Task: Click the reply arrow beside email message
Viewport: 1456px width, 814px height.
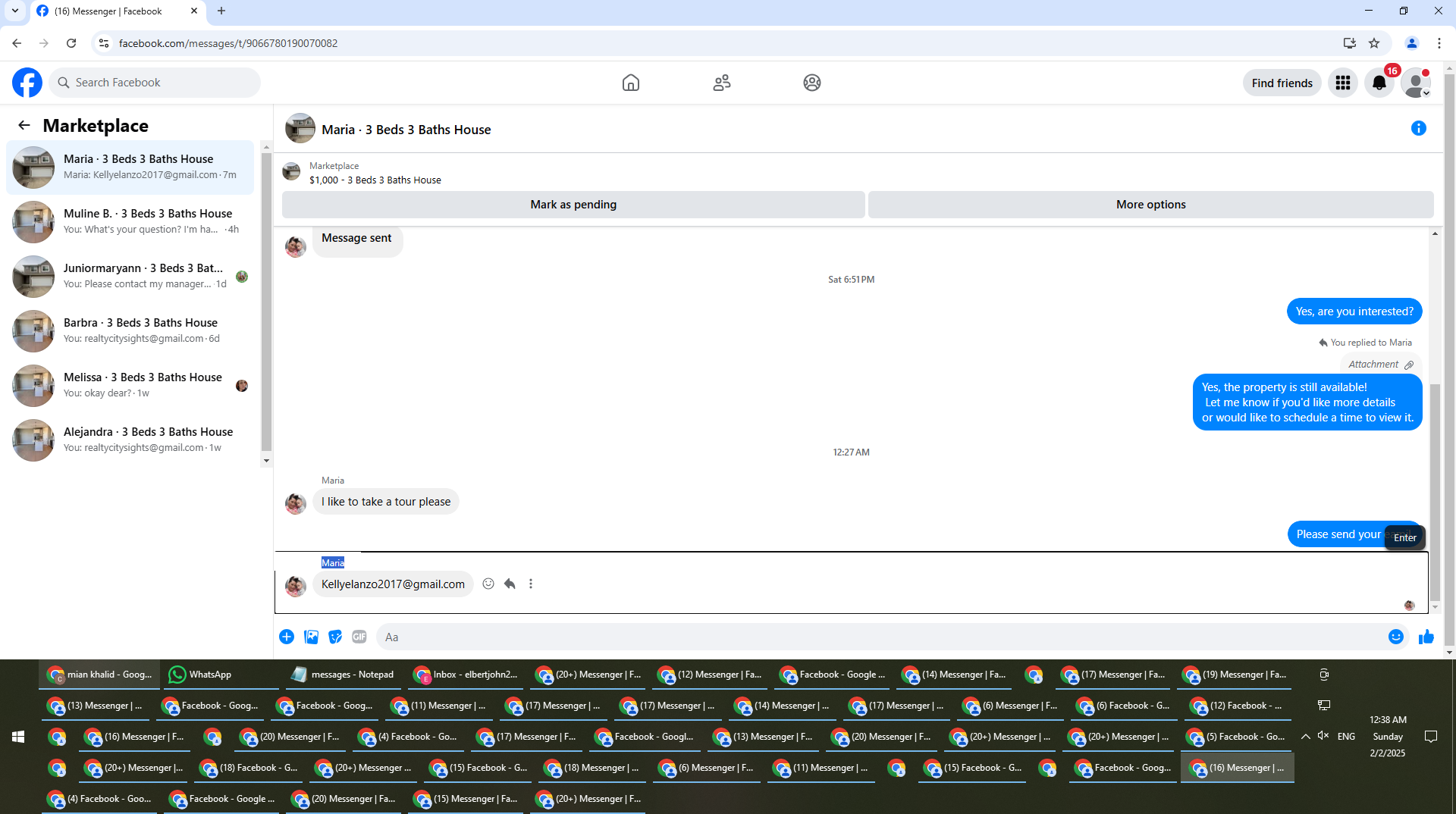Action: [510, 584]
